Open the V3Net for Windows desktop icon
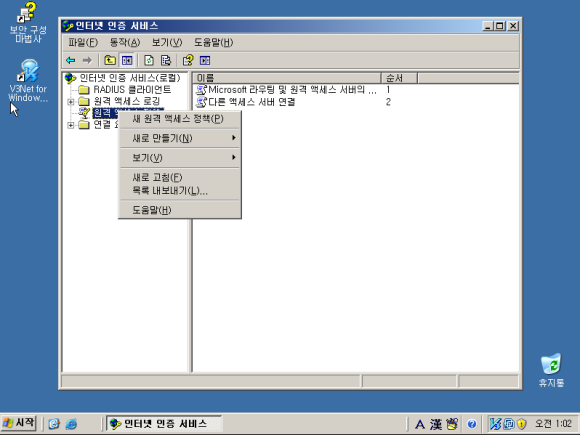The height and width of the screenshot is (435, 580). (28, 81)
